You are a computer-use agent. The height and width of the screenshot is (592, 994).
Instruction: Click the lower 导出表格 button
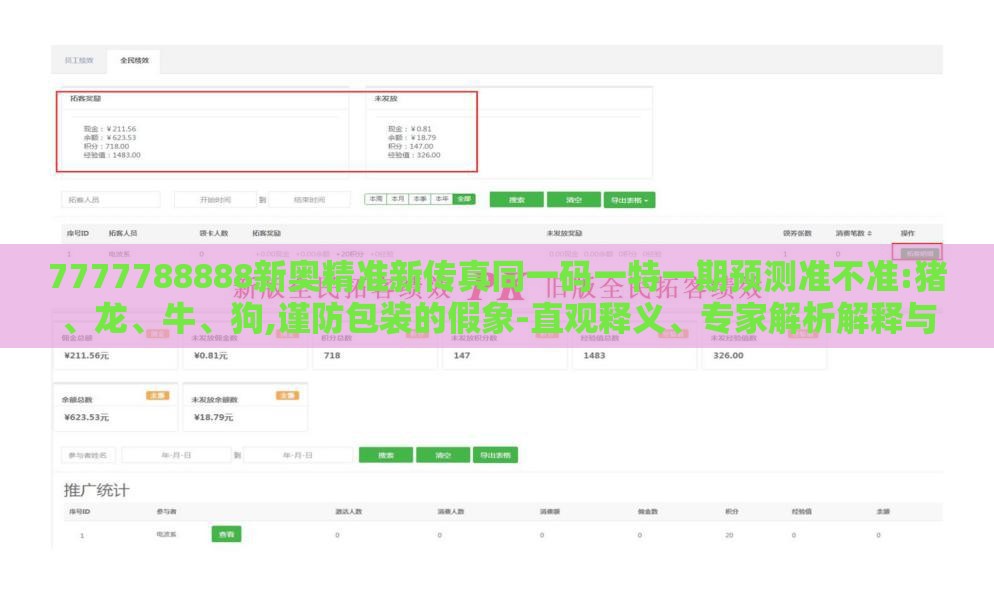pos(495,455)
